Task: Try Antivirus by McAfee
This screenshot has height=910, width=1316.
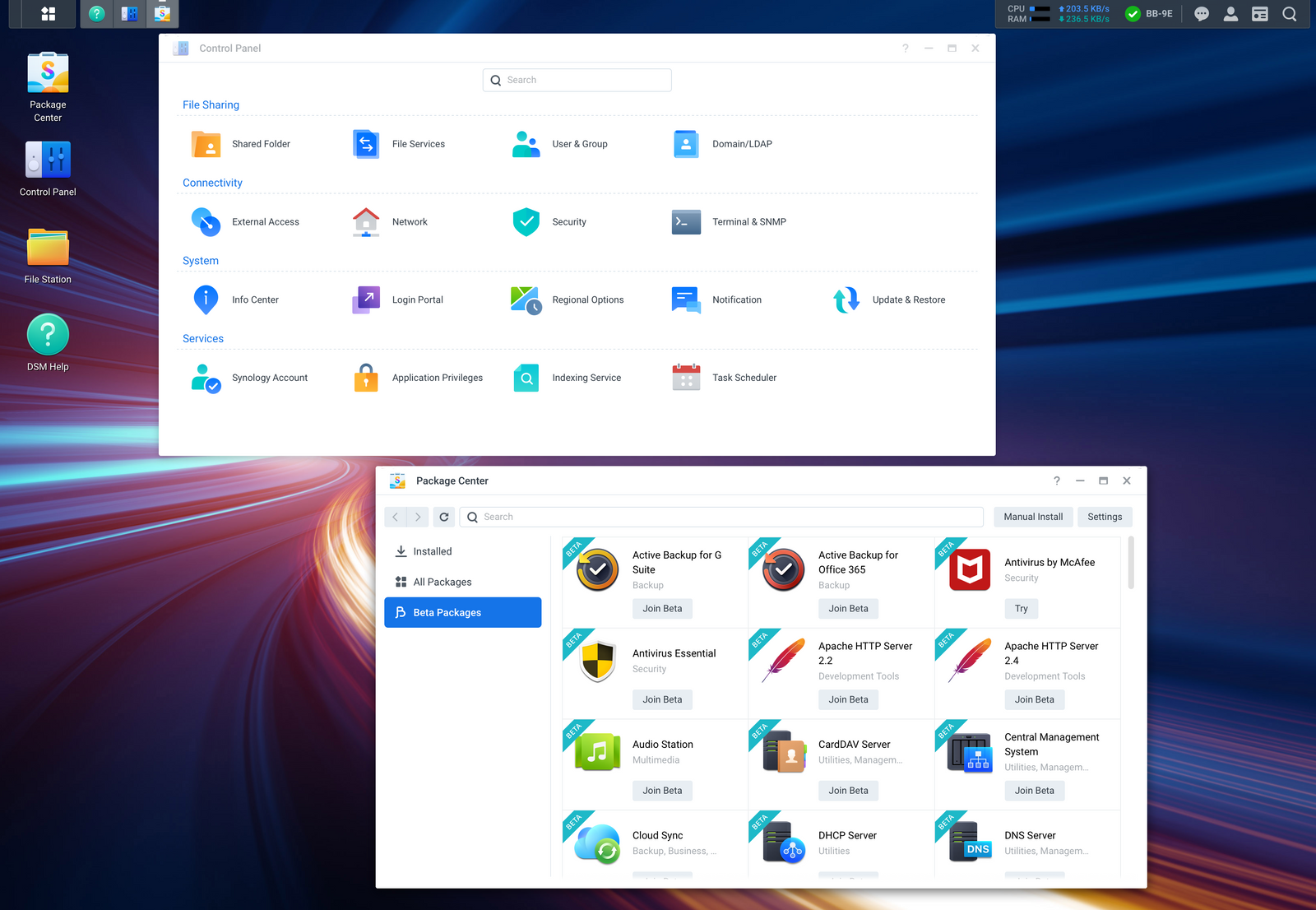Action: tap(1020, 608)
